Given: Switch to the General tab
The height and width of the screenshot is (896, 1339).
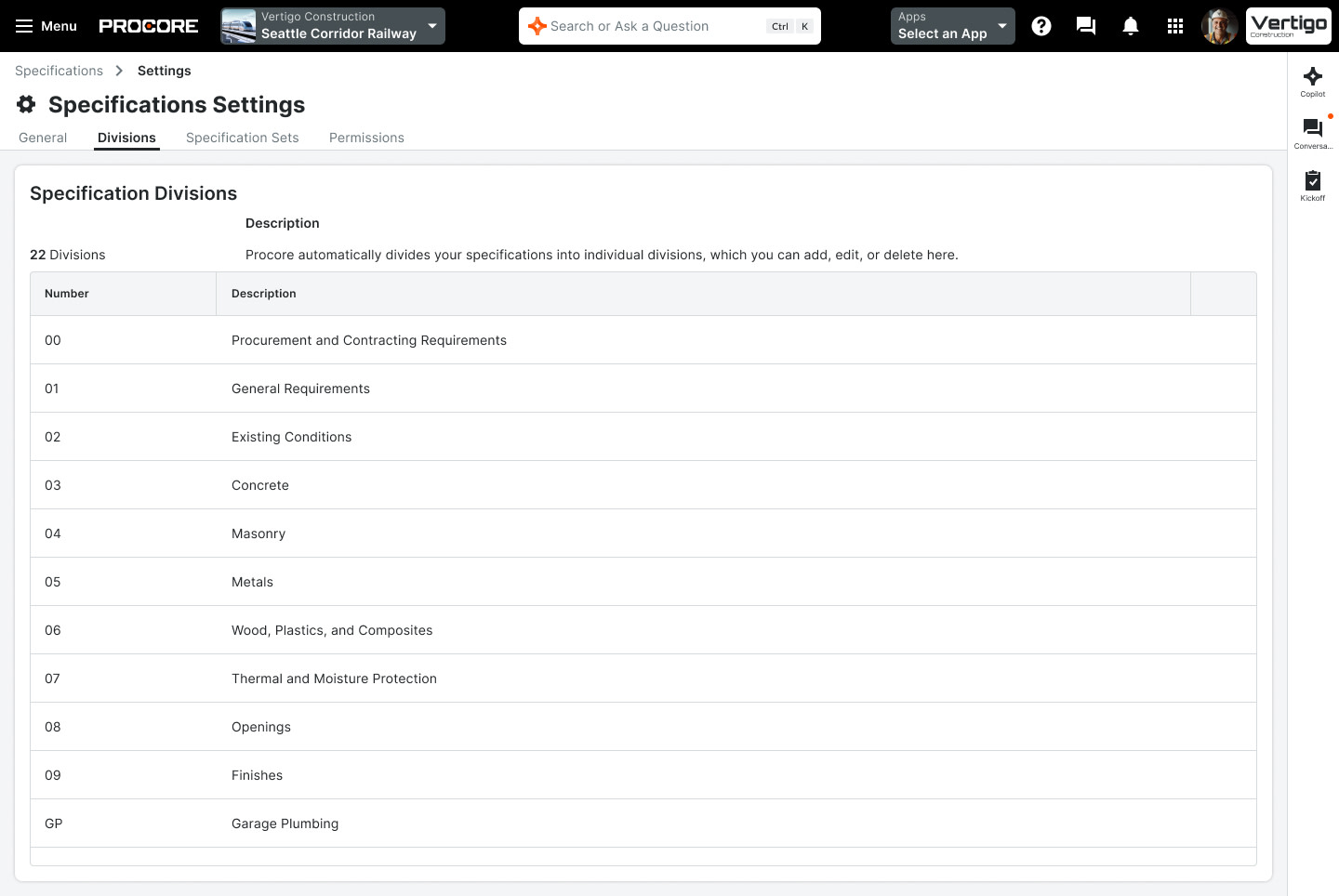Looking at the screenshot, I should coord(43,138).
